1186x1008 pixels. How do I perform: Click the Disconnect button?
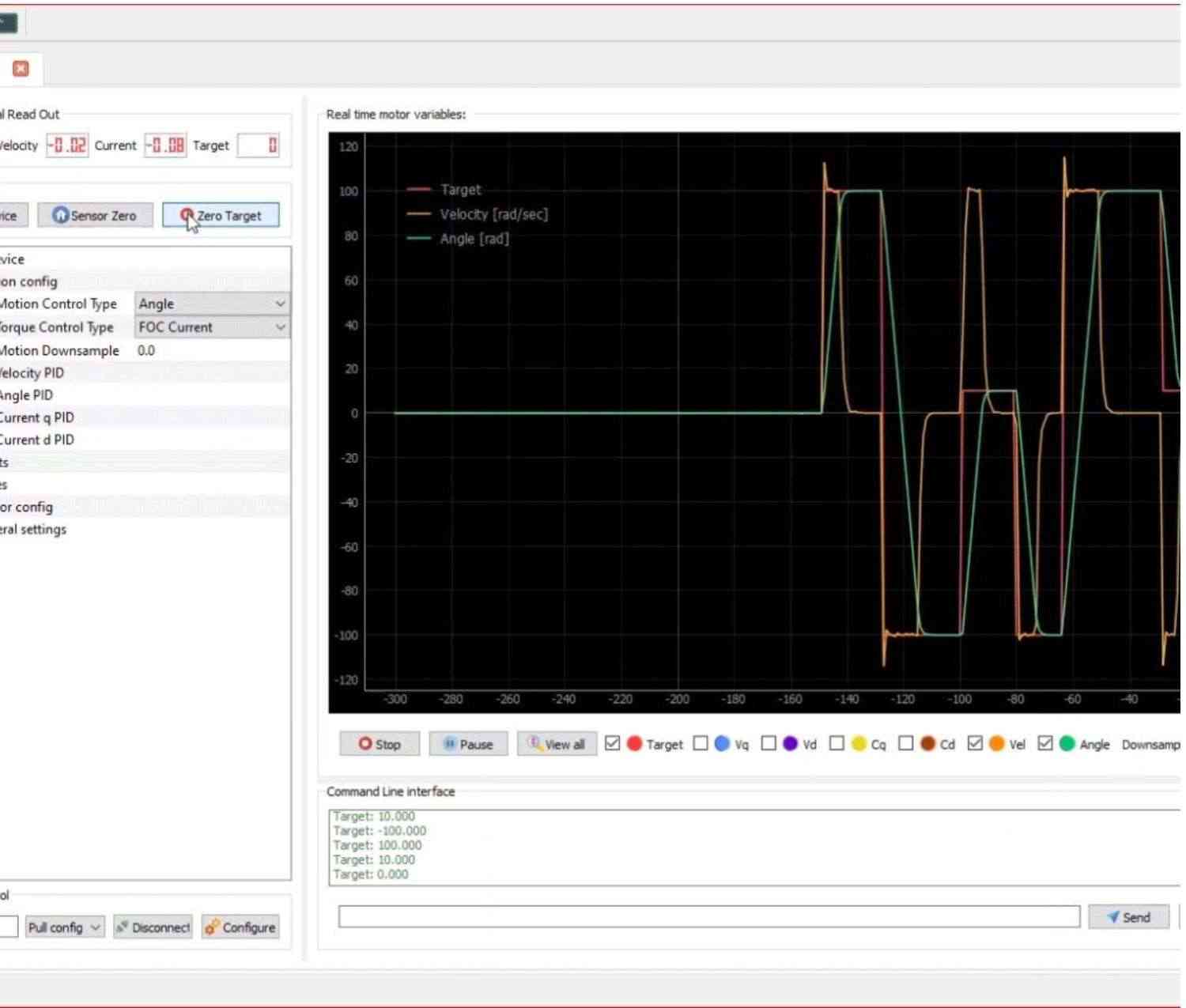pyautogui.click(x=153, y=927)
